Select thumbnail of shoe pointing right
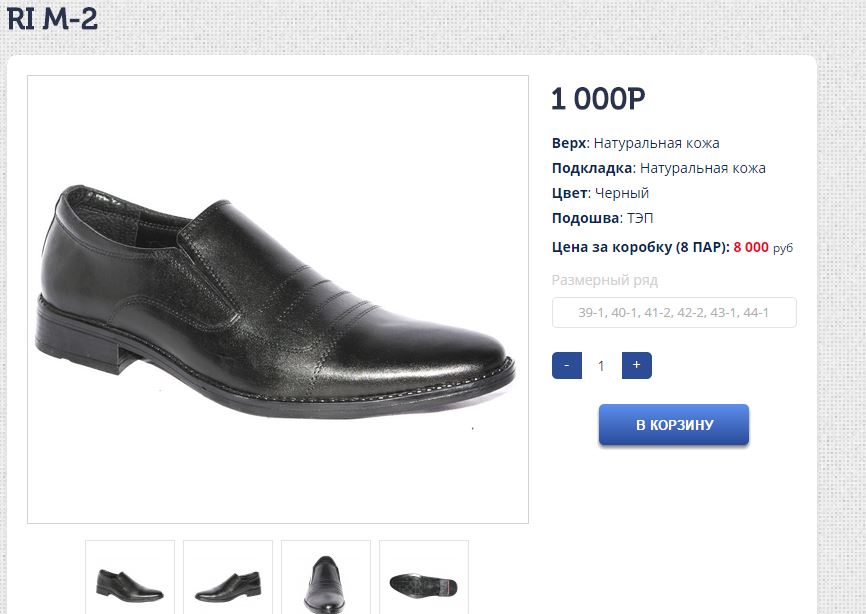The width and height of the screenshot is (866, 614). click(x=130, y=581)
